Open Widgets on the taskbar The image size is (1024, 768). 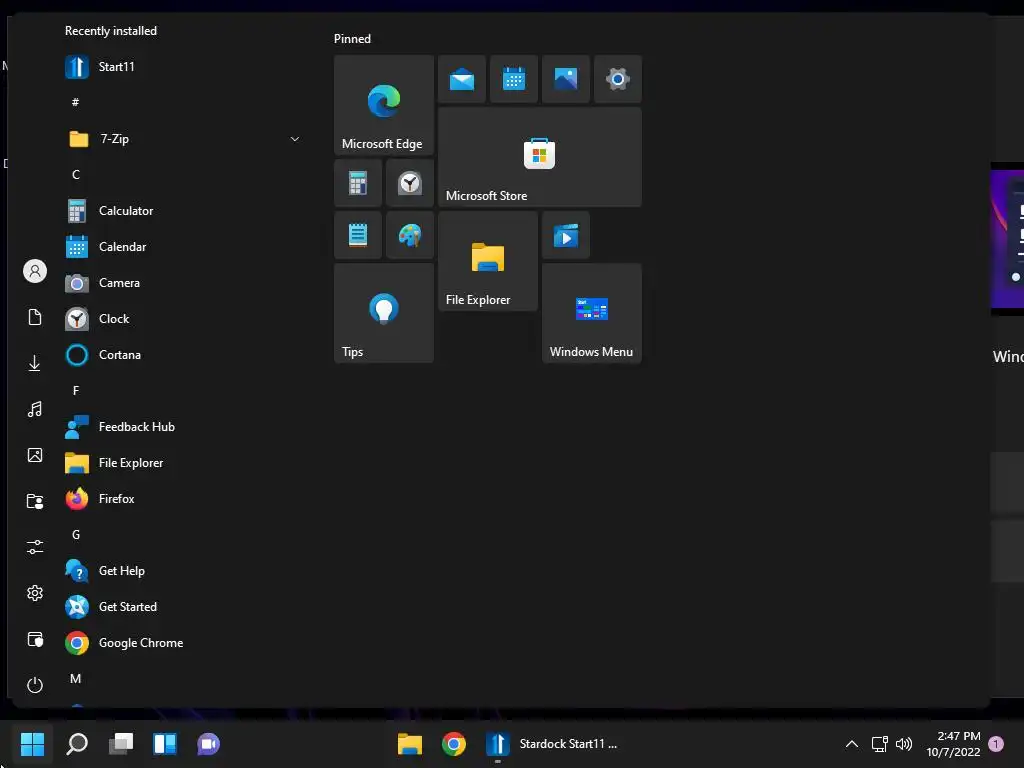[x=165, y=743]
